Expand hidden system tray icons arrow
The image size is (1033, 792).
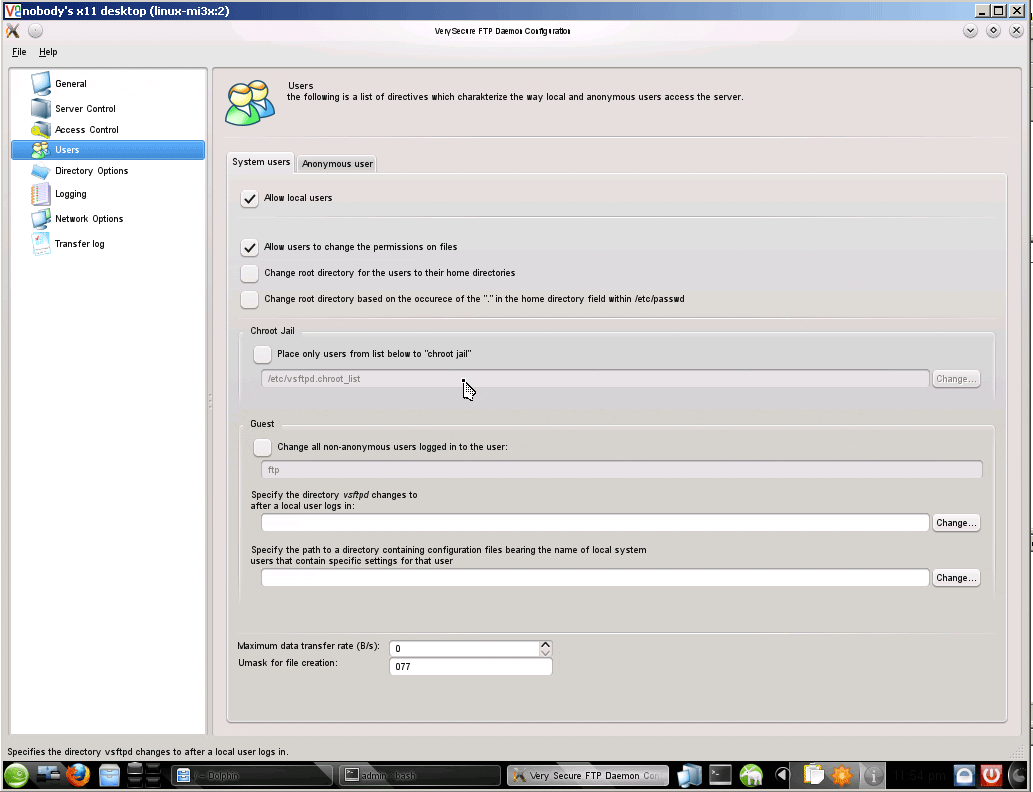click(x=782, y=776)
